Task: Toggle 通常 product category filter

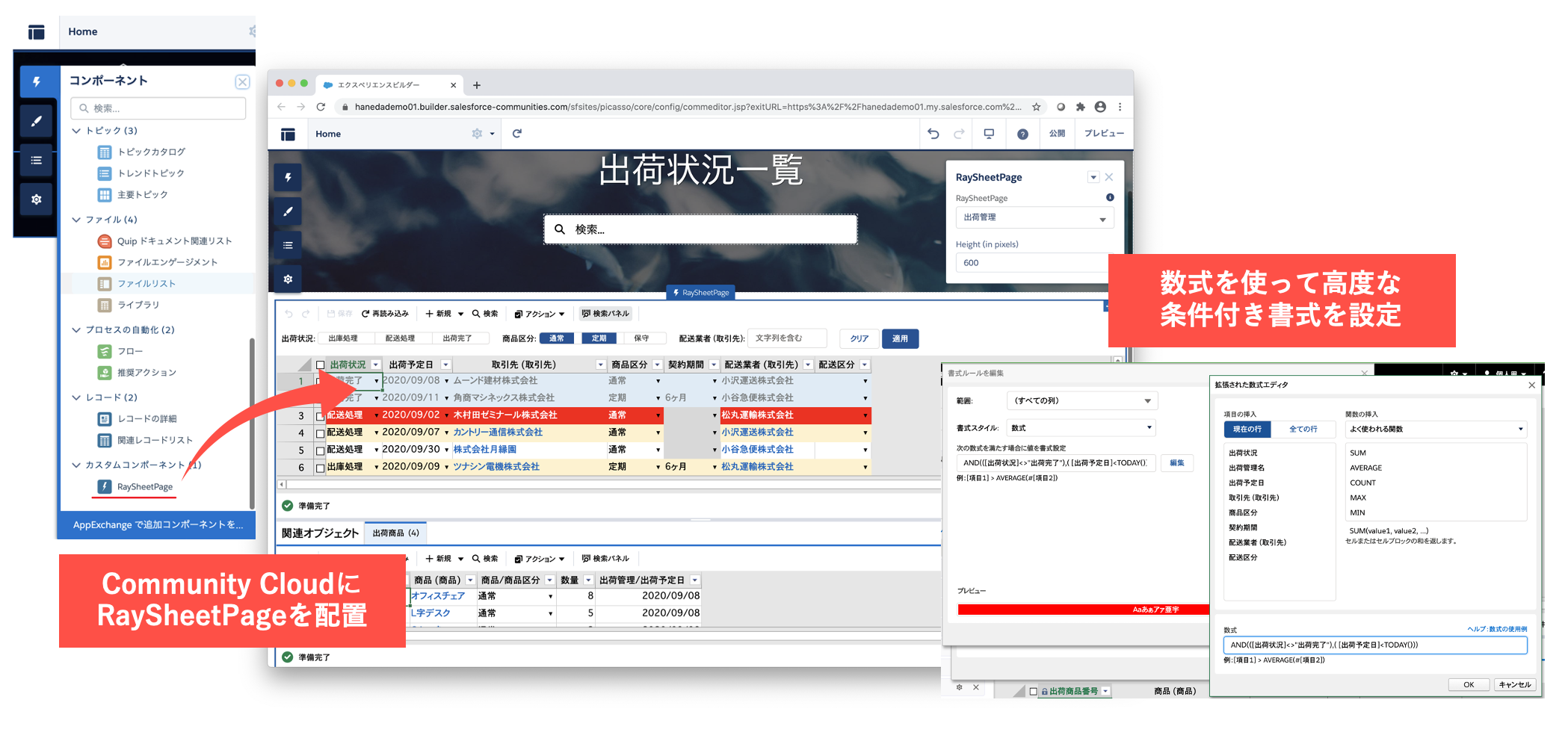Action: 557,338
